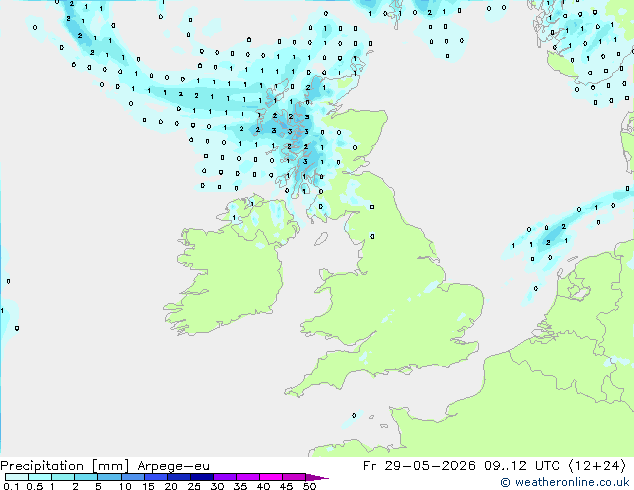The height and width of the screenshot is (490, 634).
Task: Click the 45–50 mm legend color swatch
Action: point(294,477)
